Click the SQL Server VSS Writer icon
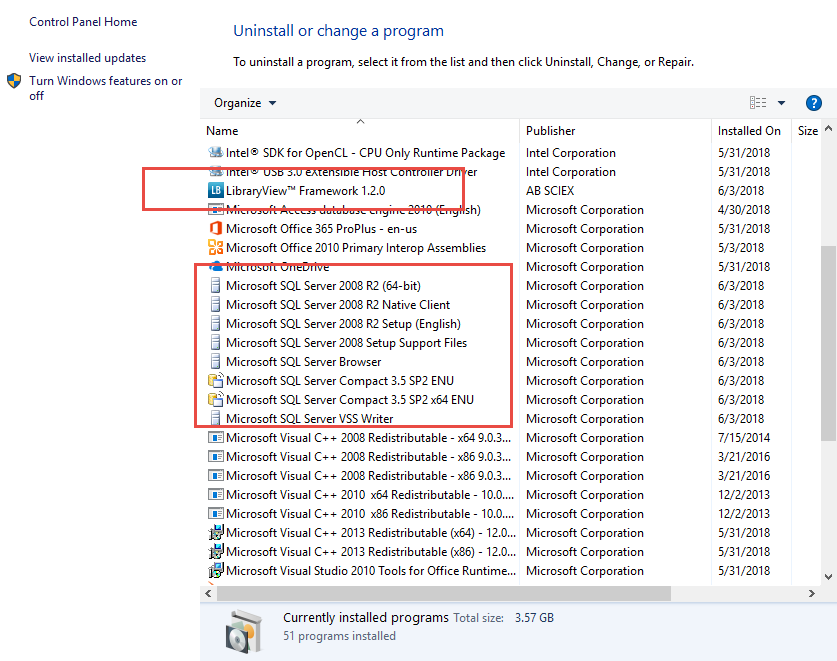Image resolution: width=837 pixels, height=661 pixels. tap(216, 419)
